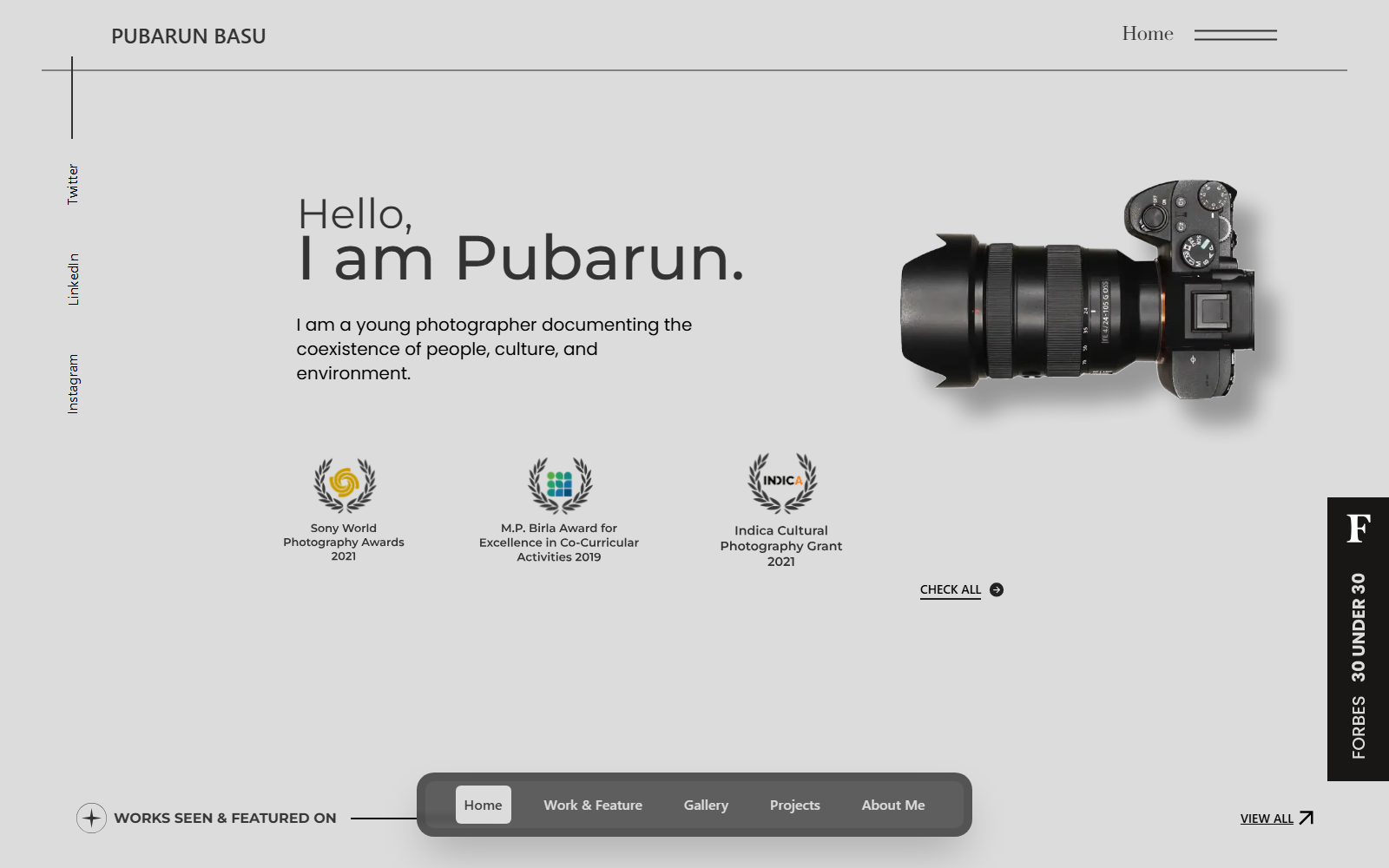The image size is (1389, 868).
Task: Click the arrow icon beside CHECK ALL
Action: click(997, 589)
